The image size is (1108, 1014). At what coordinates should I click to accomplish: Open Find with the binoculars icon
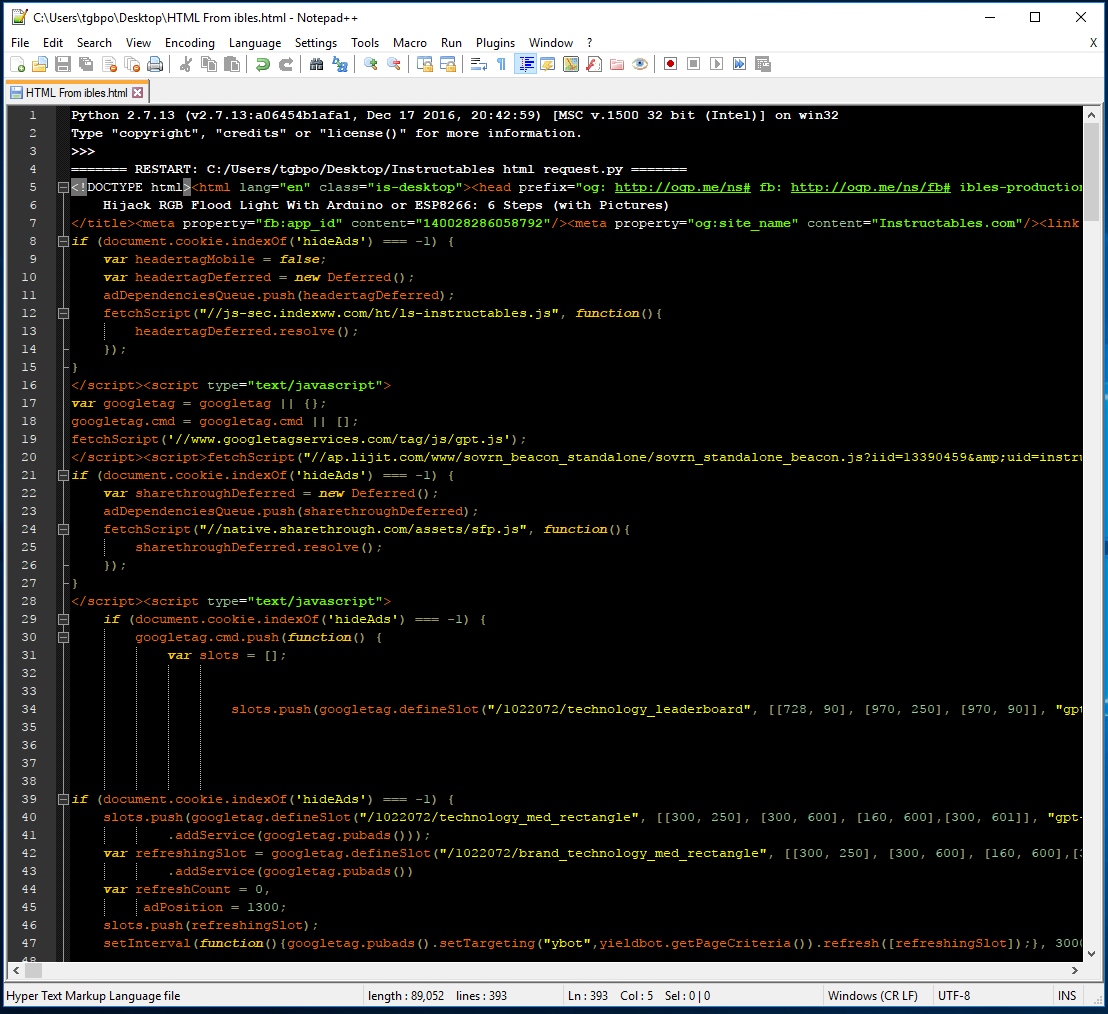tap(316, 64)
